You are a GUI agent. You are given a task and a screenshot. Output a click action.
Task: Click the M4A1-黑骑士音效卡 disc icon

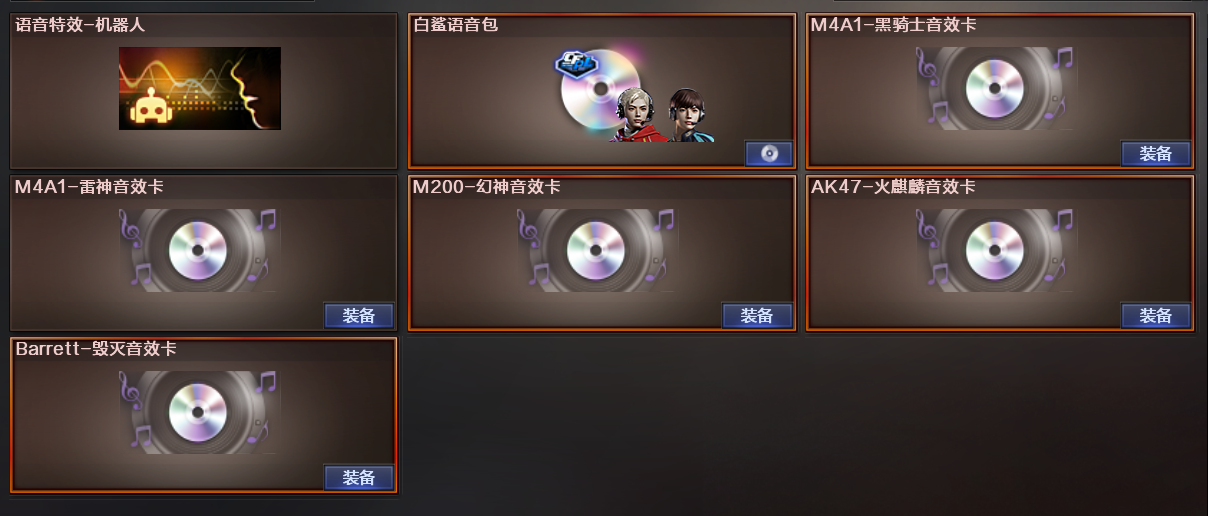click(x=995, y=88)
